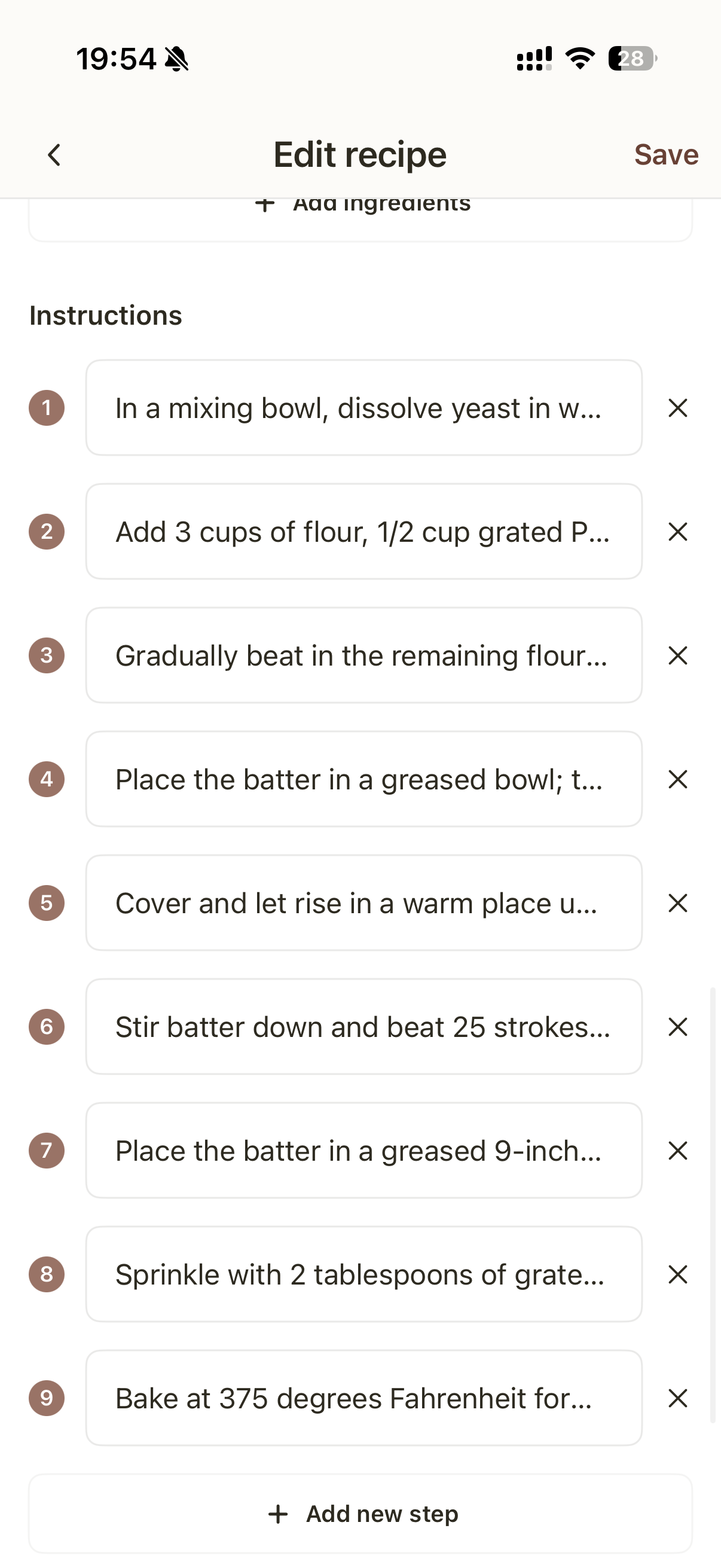Screen dimensions: 721x1568
Task: Remove step 7 with its X
Action: pyautogui.click(x=677, y=1151)
